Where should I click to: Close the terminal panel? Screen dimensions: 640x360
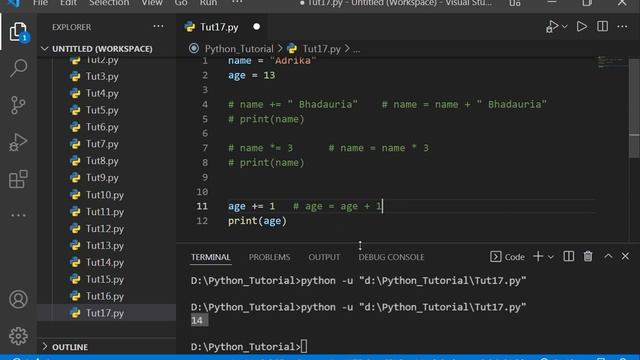(625, 256)
